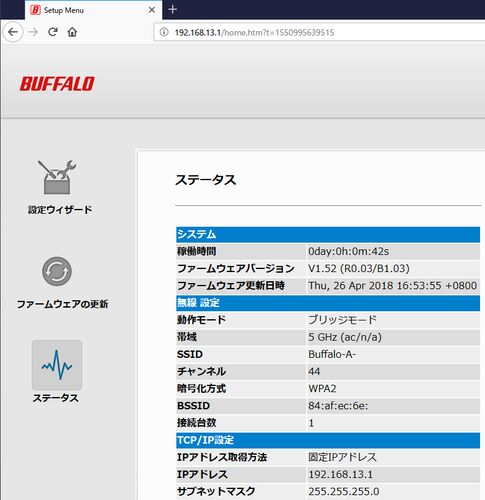Click the address bar URL field
Viewport: 485px width, 500px height.
click(x=320, y=32)
